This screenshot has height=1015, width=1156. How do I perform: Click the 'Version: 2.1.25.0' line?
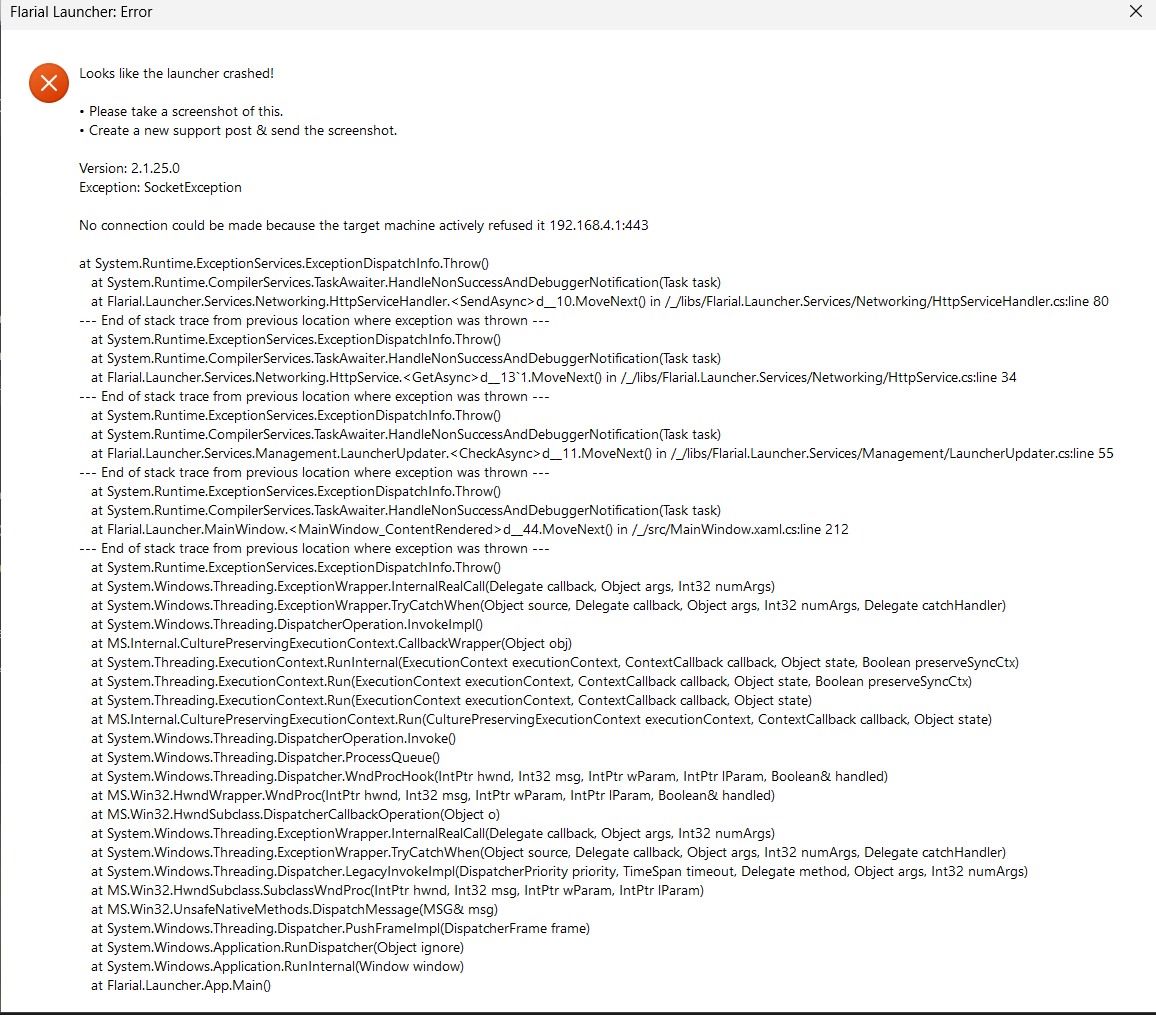[x=129, y=168]
